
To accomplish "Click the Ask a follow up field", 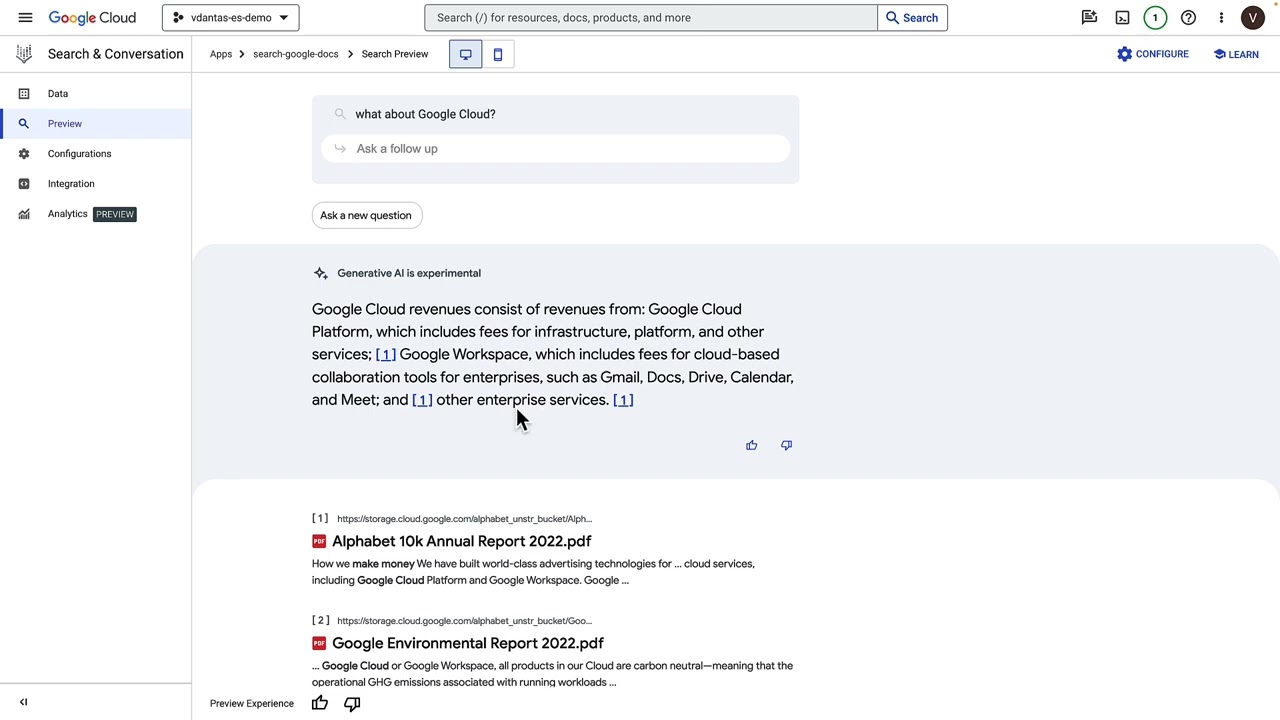I will coord(555,148).
